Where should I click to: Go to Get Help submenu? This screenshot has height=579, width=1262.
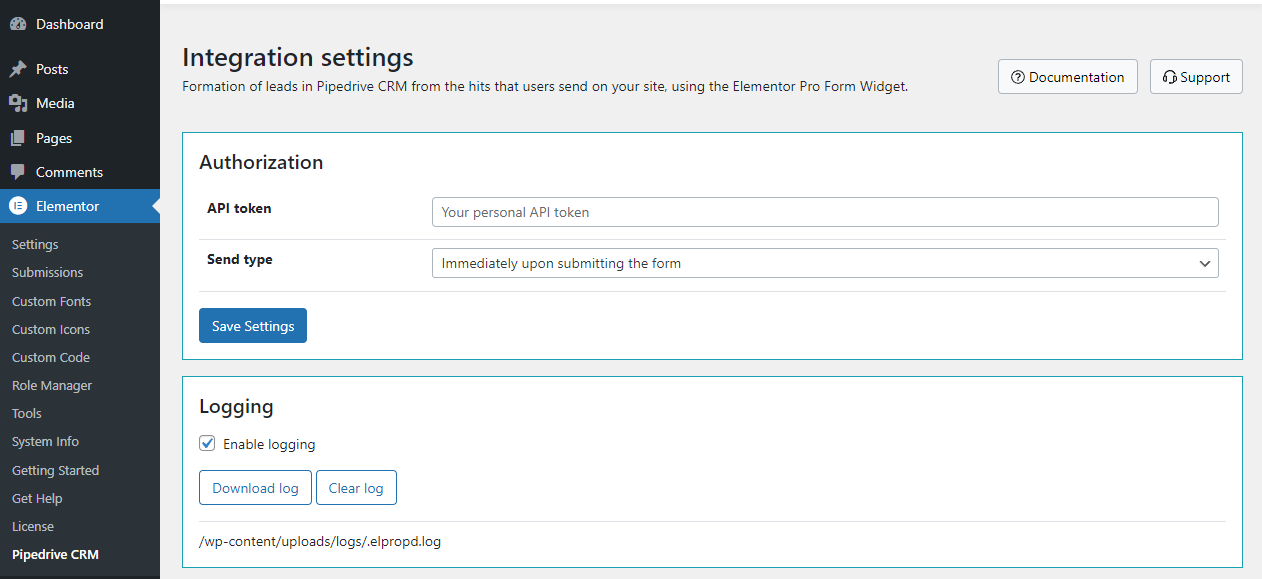[37, 498]
